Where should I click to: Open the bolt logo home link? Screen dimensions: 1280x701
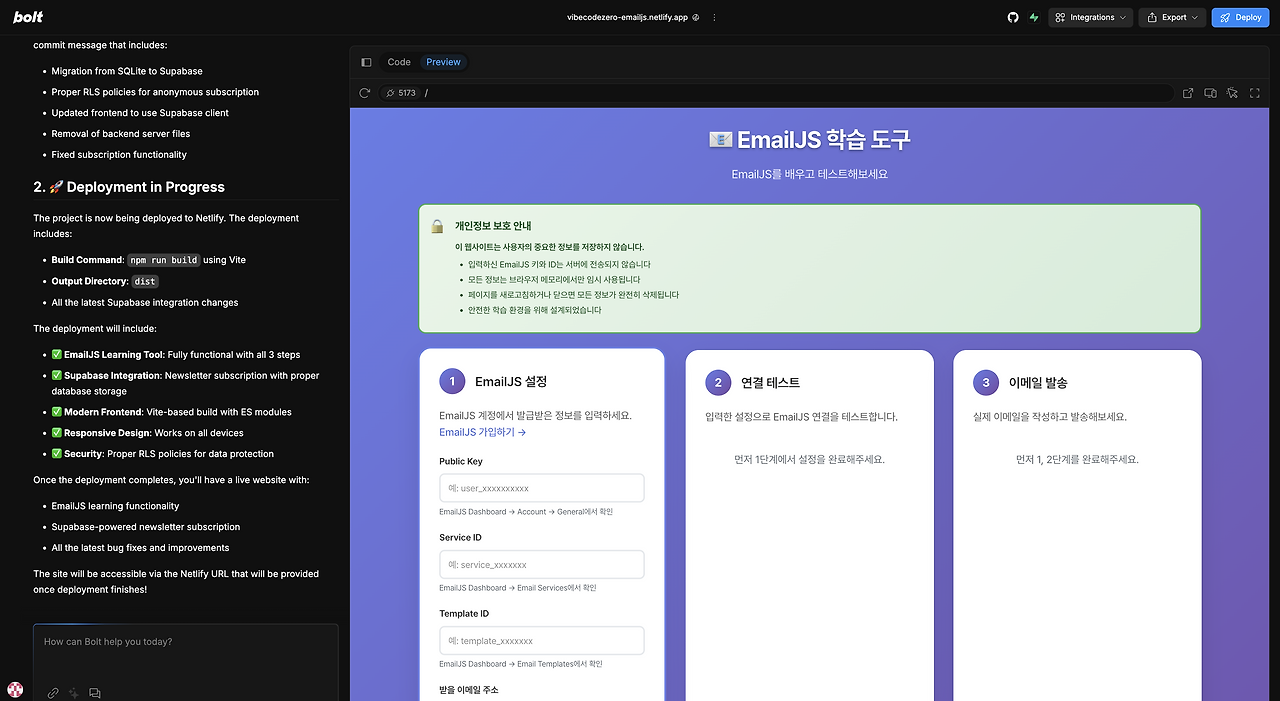pos(28,17)
